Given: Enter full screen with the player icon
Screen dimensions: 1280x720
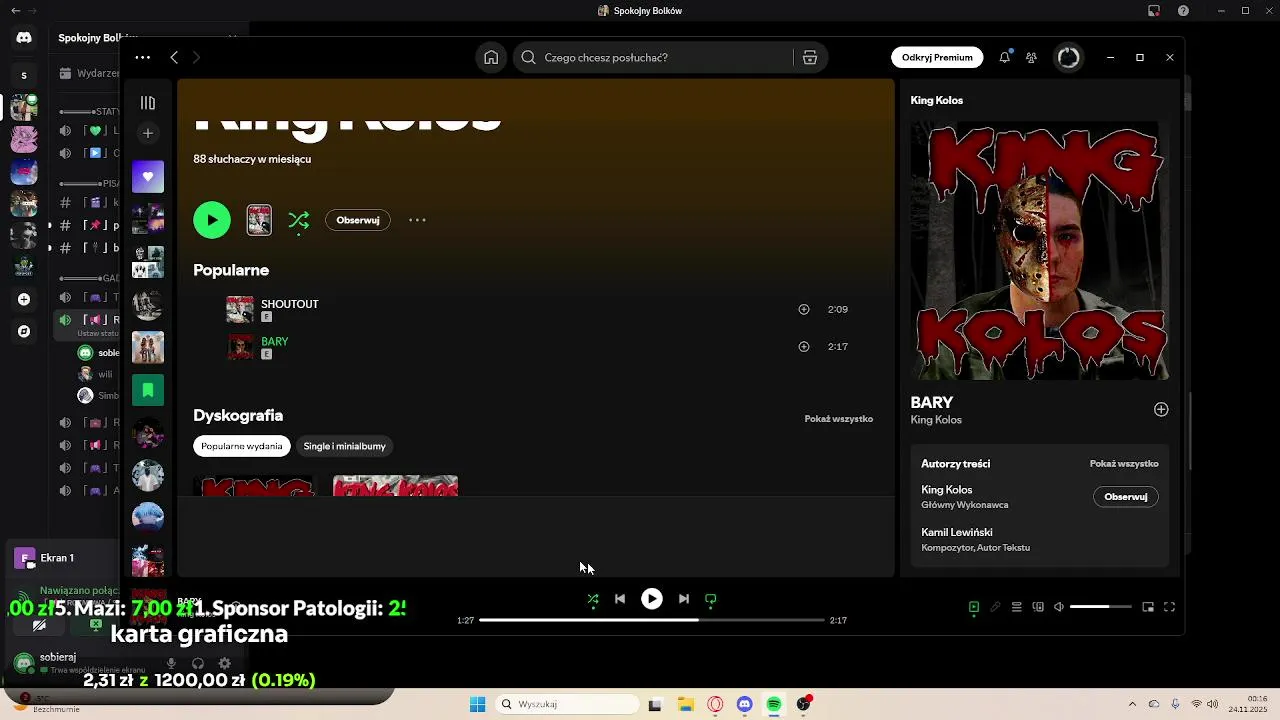Looking at the screenshot, I should click(1169, 607).
